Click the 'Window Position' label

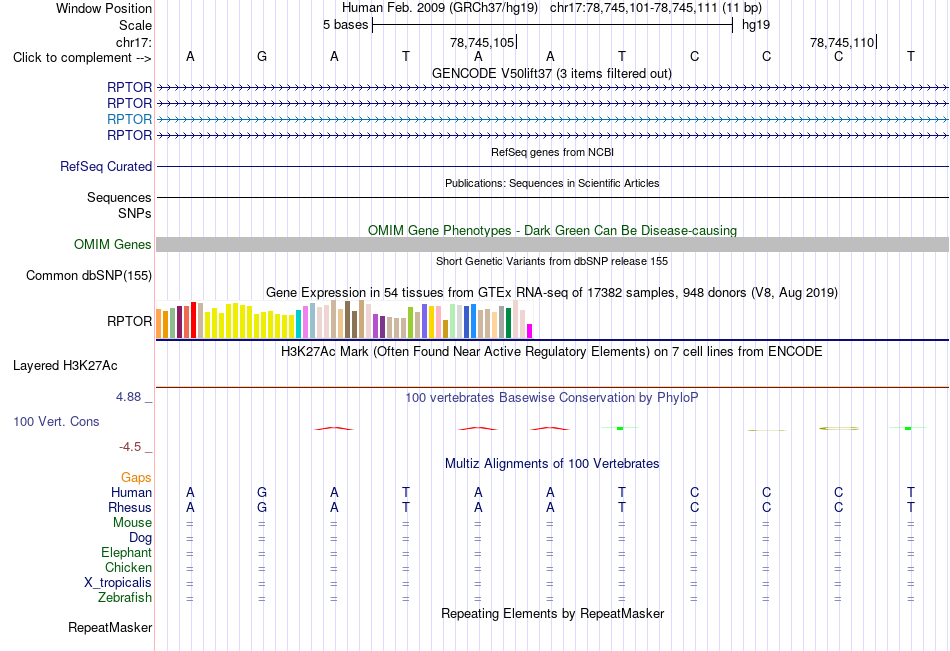click(x=104, y=8)
